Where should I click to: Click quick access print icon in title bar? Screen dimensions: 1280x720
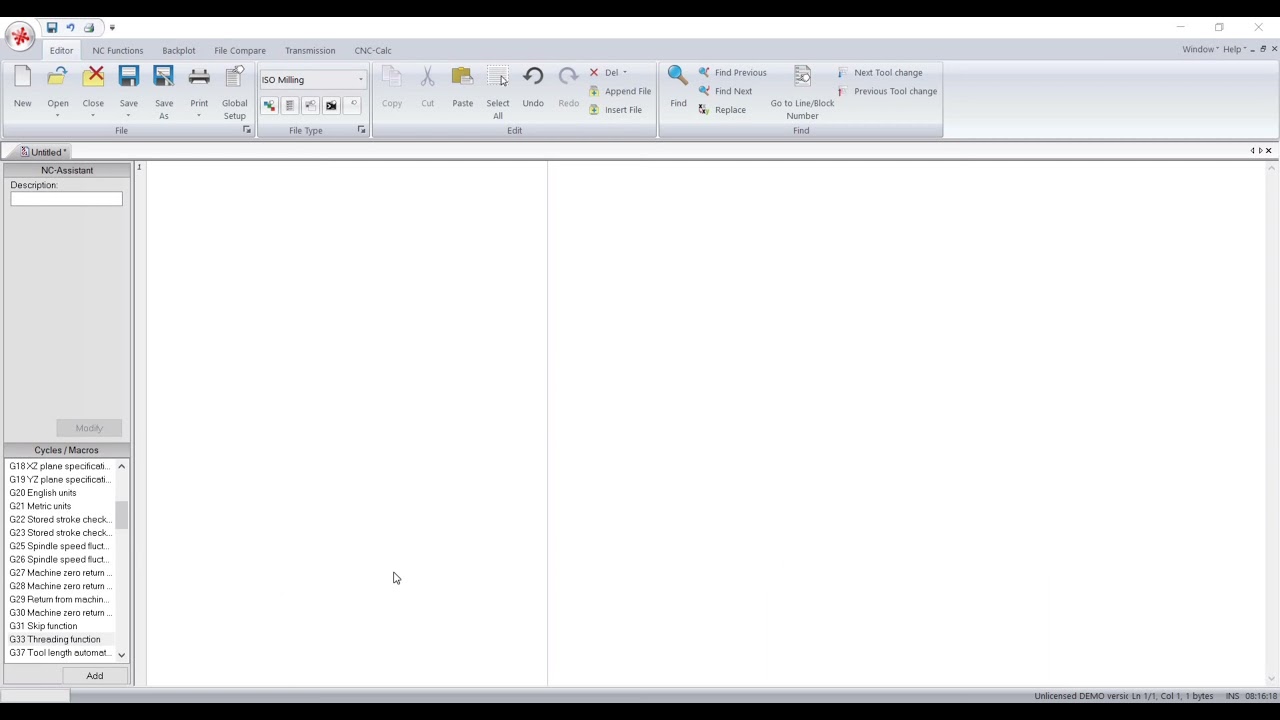pos(89,28)
